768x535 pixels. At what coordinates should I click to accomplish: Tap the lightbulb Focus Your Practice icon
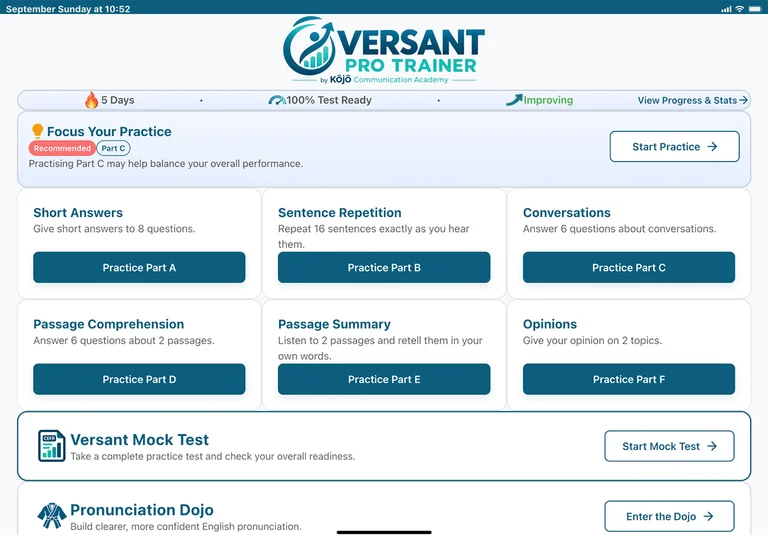tap(38, 131)
